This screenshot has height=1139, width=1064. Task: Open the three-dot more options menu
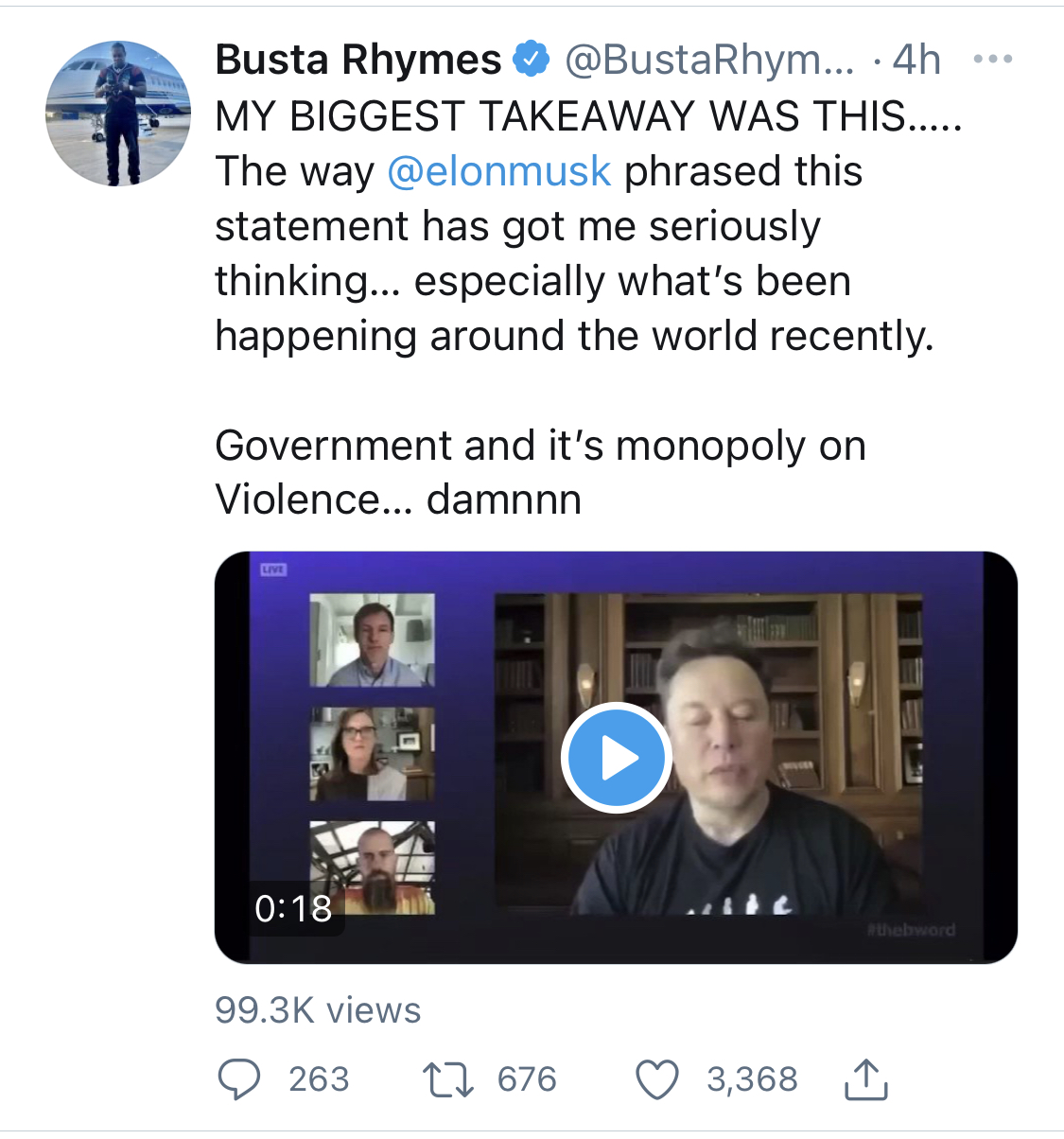[992, 60]
